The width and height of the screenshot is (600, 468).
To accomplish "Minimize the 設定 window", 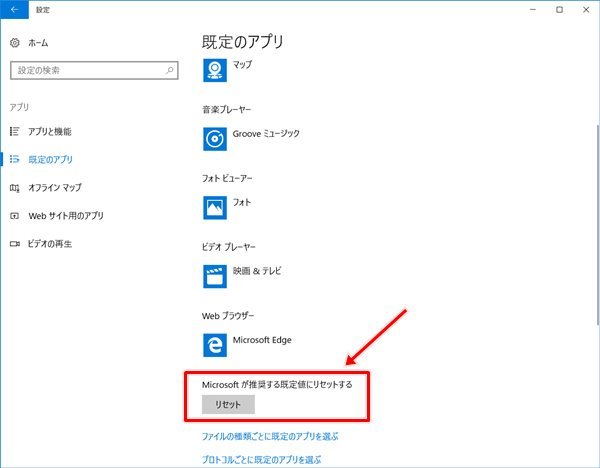I will coord(533,10).
